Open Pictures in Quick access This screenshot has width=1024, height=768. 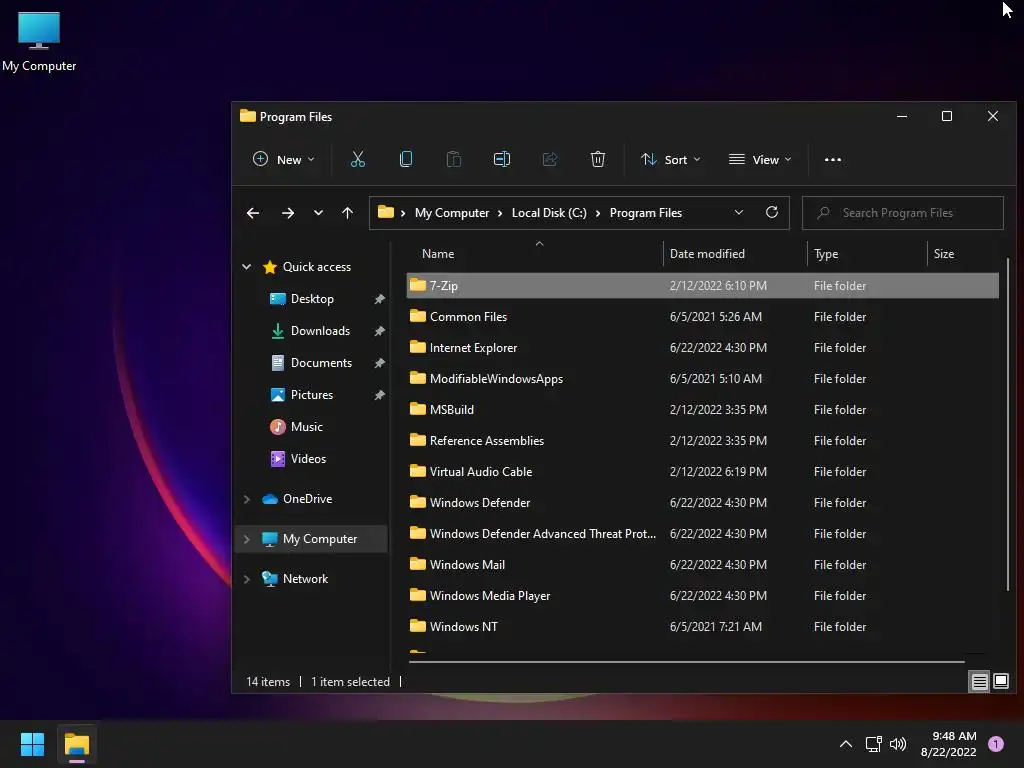(312, 395)
